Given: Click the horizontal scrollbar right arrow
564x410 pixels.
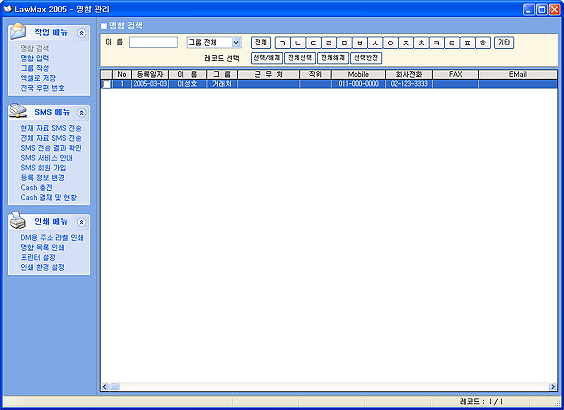Looking at the screenshot, I should 552,387.
